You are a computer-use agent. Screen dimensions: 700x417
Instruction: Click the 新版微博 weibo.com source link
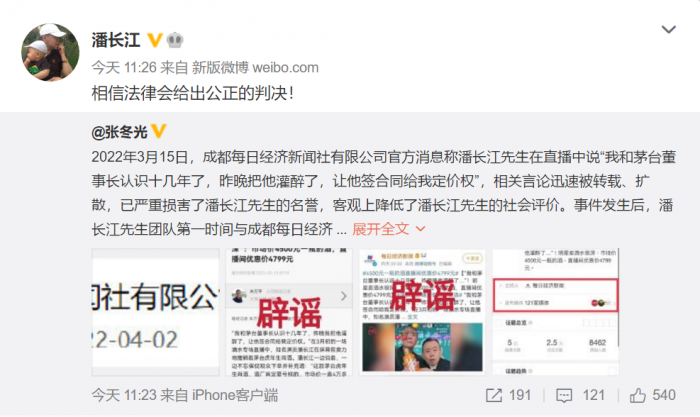click(255, 67)
